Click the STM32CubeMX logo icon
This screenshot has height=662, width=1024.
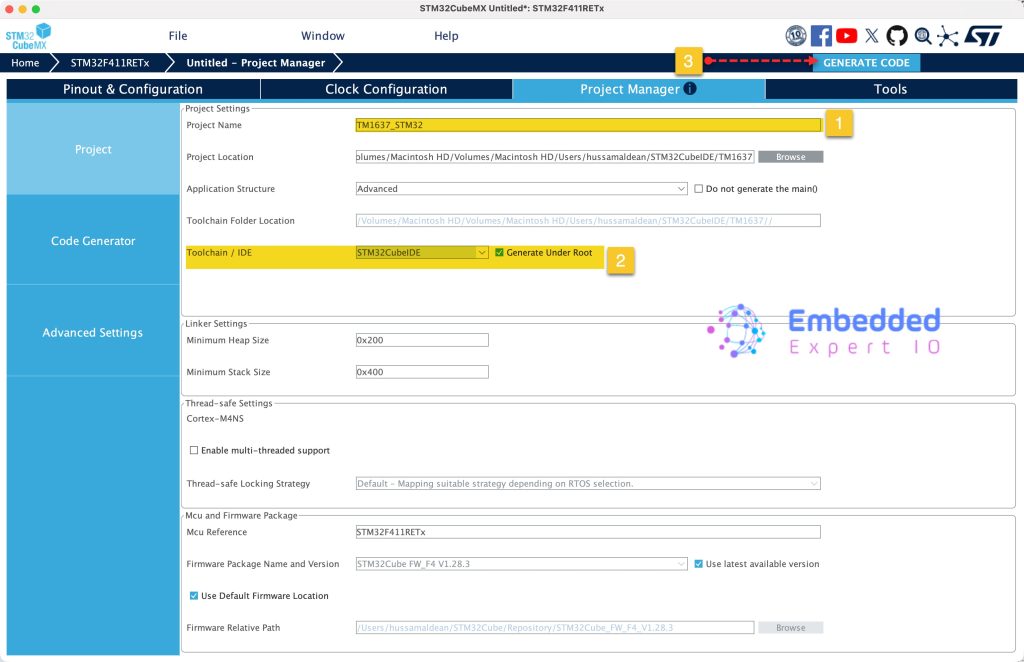point(27,36)
